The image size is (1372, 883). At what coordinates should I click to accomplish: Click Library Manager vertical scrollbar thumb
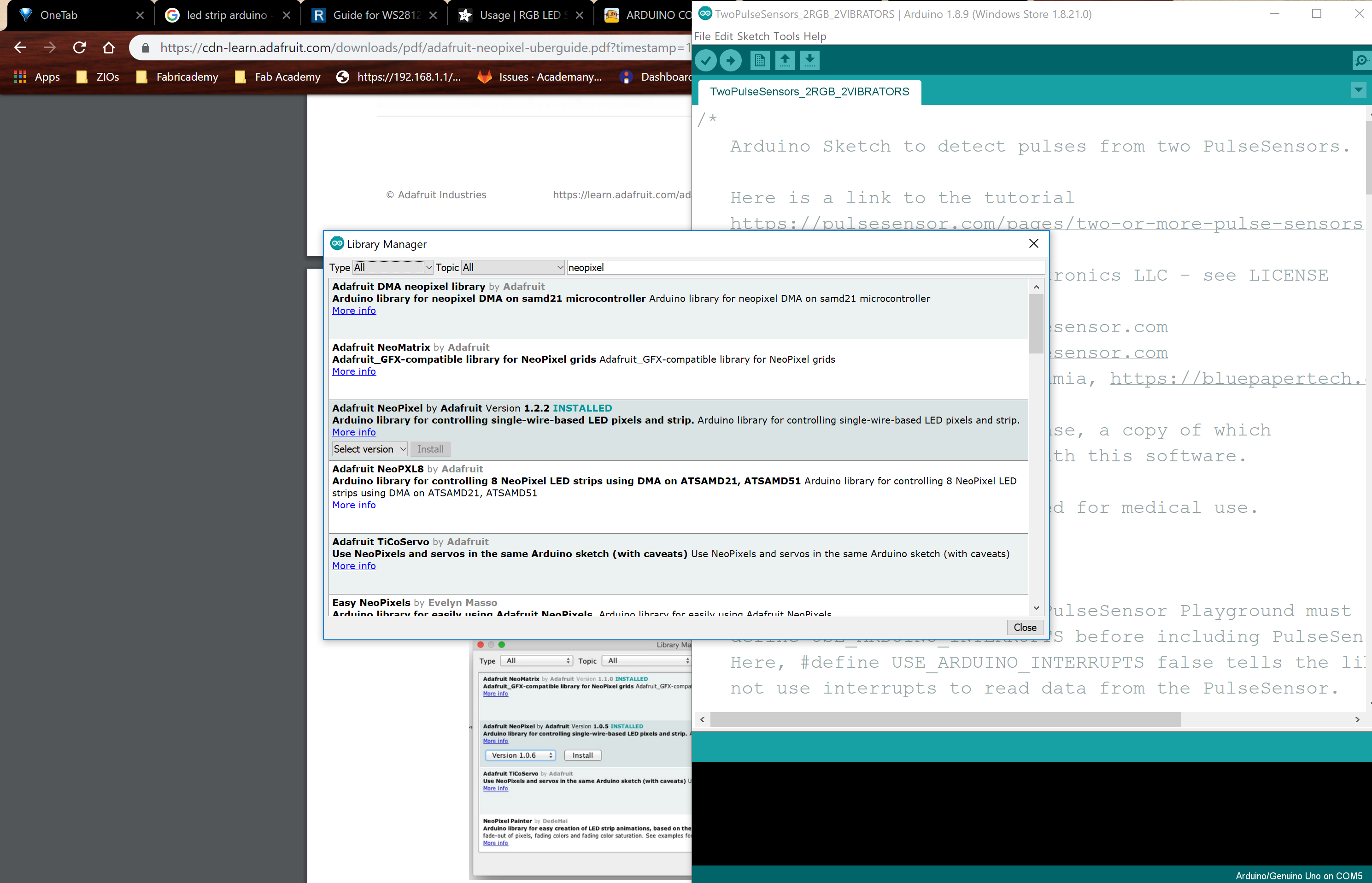1036,324
